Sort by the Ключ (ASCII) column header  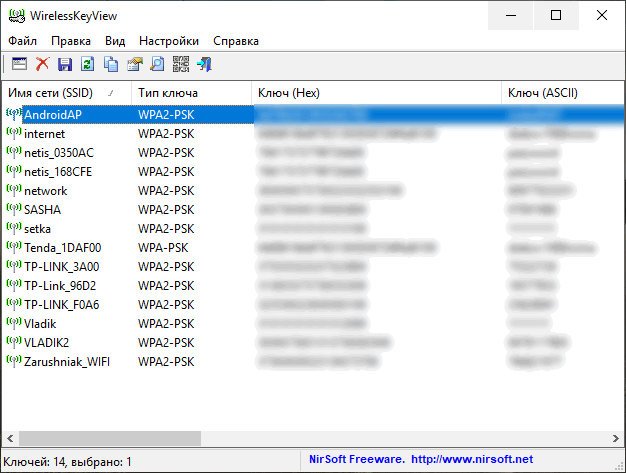tap(563, 93)
